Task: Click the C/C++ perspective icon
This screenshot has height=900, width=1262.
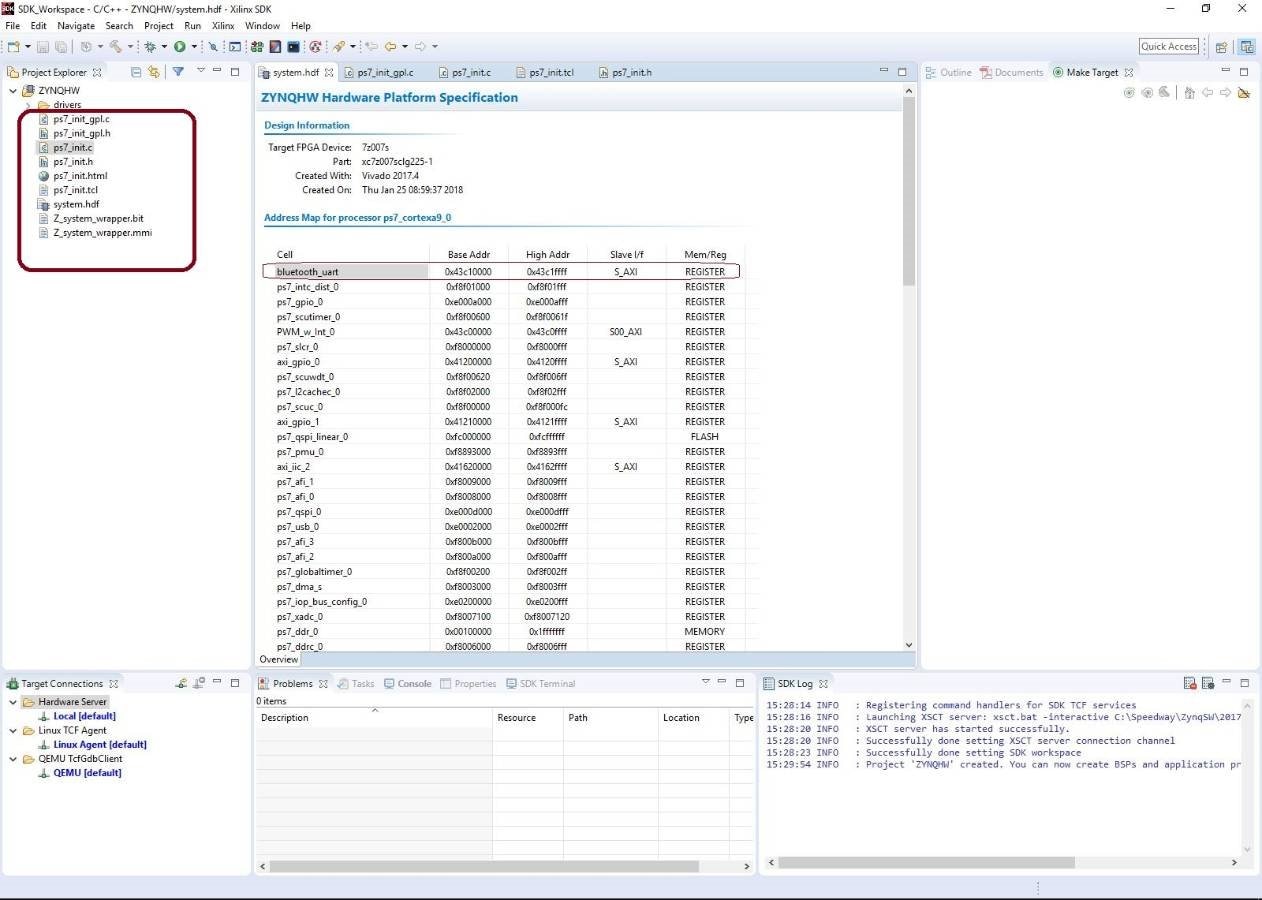Action: [1247, 46]
